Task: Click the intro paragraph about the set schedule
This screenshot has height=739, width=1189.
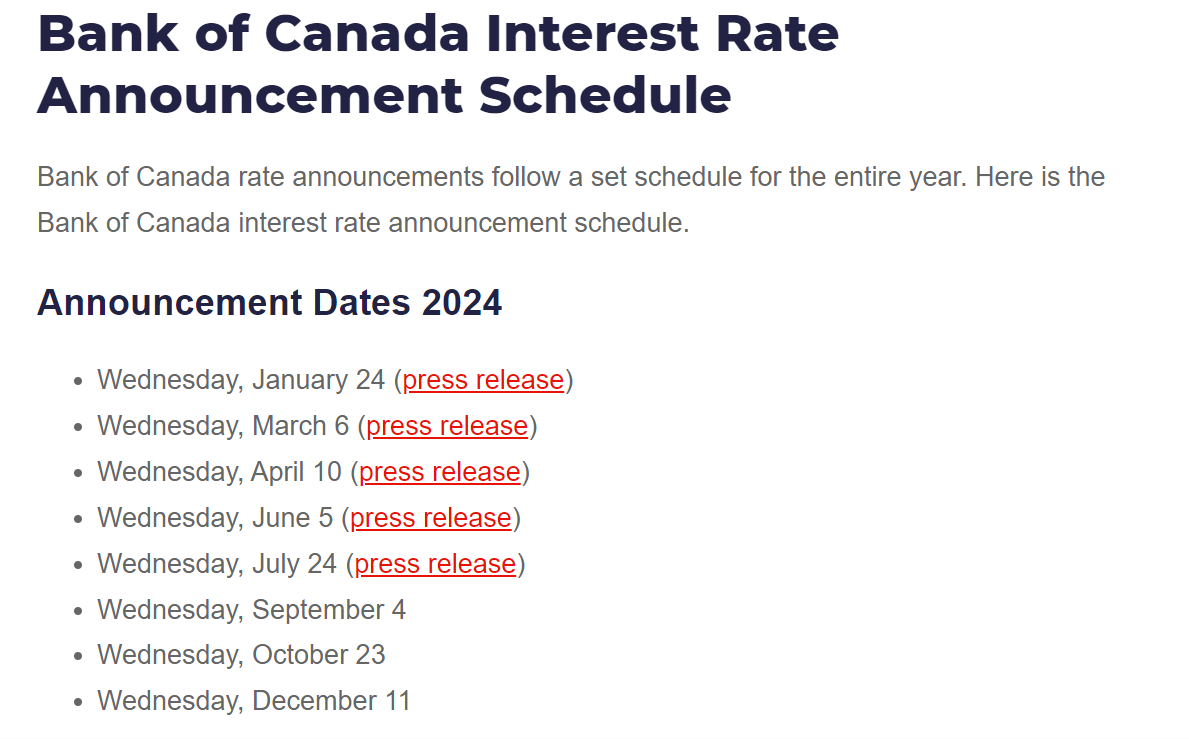Action: (570, 199)
